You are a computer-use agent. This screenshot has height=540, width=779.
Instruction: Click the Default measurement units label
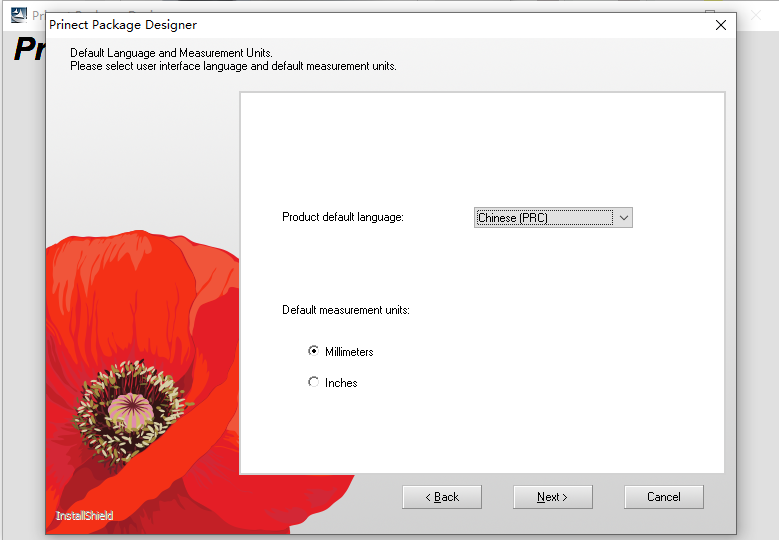tap(345, 310)
